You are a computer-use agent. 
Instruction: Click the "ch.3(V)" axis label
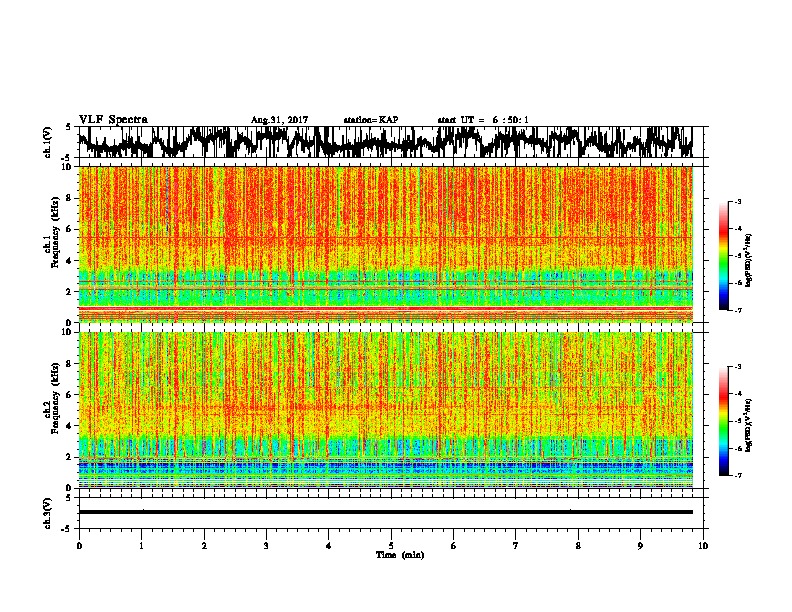pyautogui.click(x=48, y=514)
